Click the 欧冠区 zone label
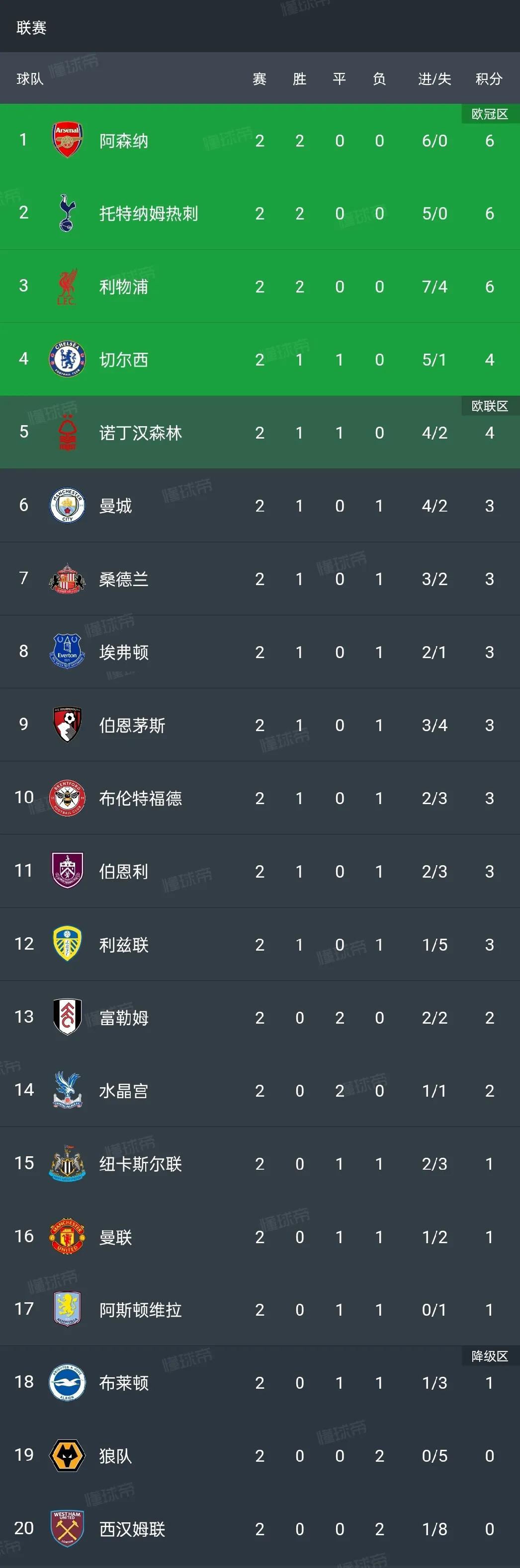 [490, 114]
